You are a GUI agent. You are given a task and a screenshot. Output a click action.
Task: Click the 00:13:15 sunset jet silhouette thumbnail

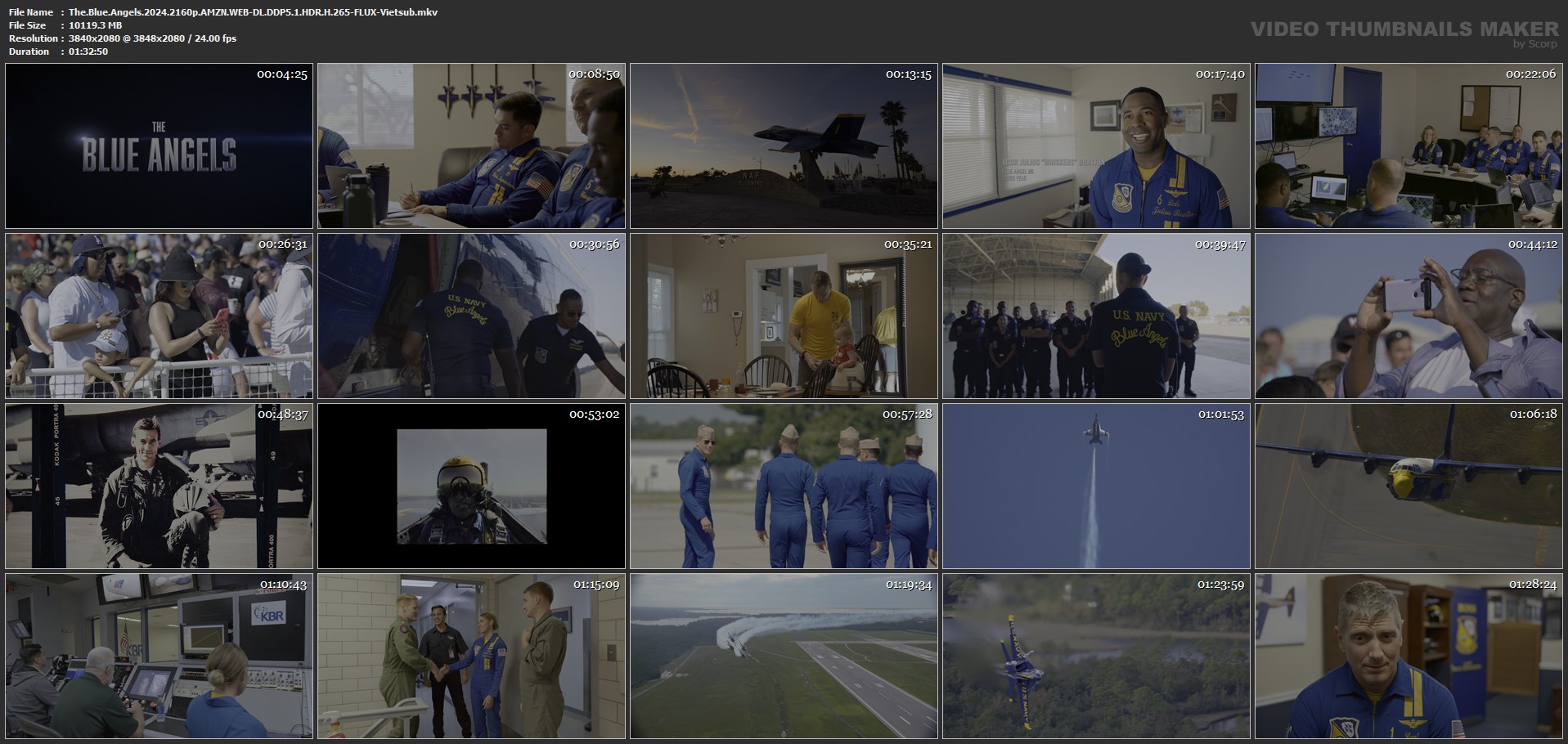pos(784,146)
